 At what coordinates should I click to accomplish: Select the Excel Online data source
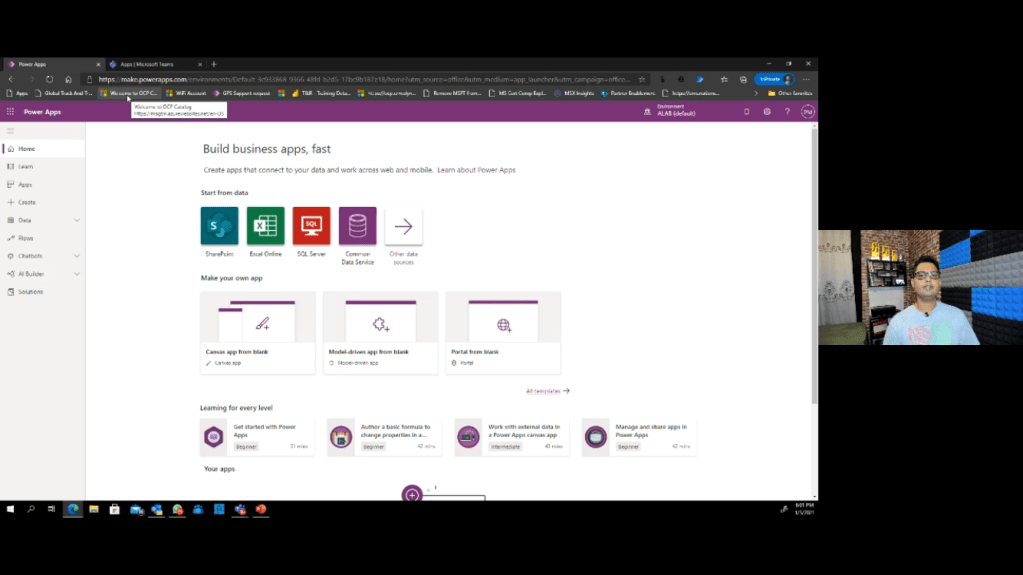(265, 226)
